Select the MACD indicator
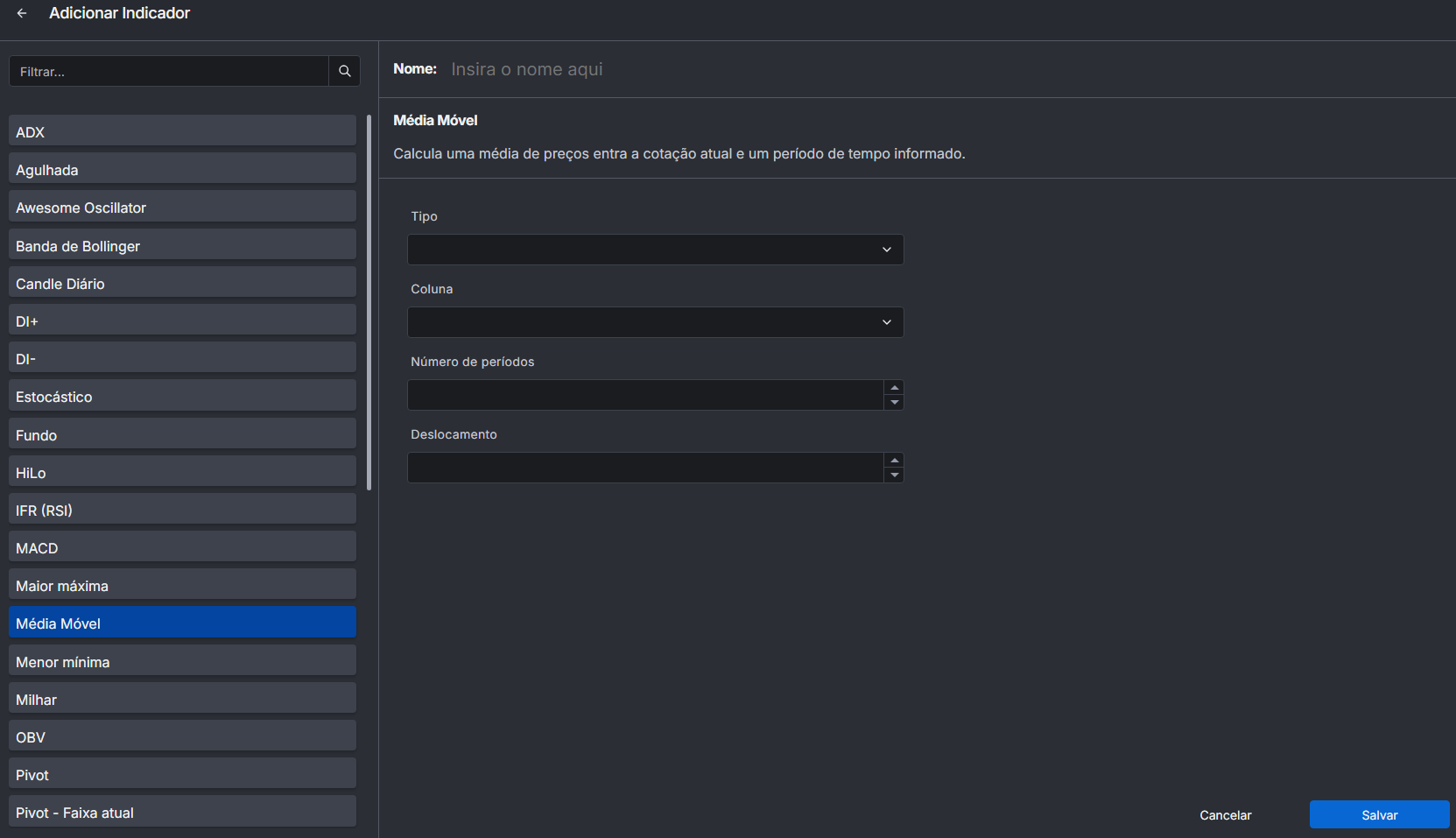This screenshot has height=838, width=1456. (x=182, y=548)
